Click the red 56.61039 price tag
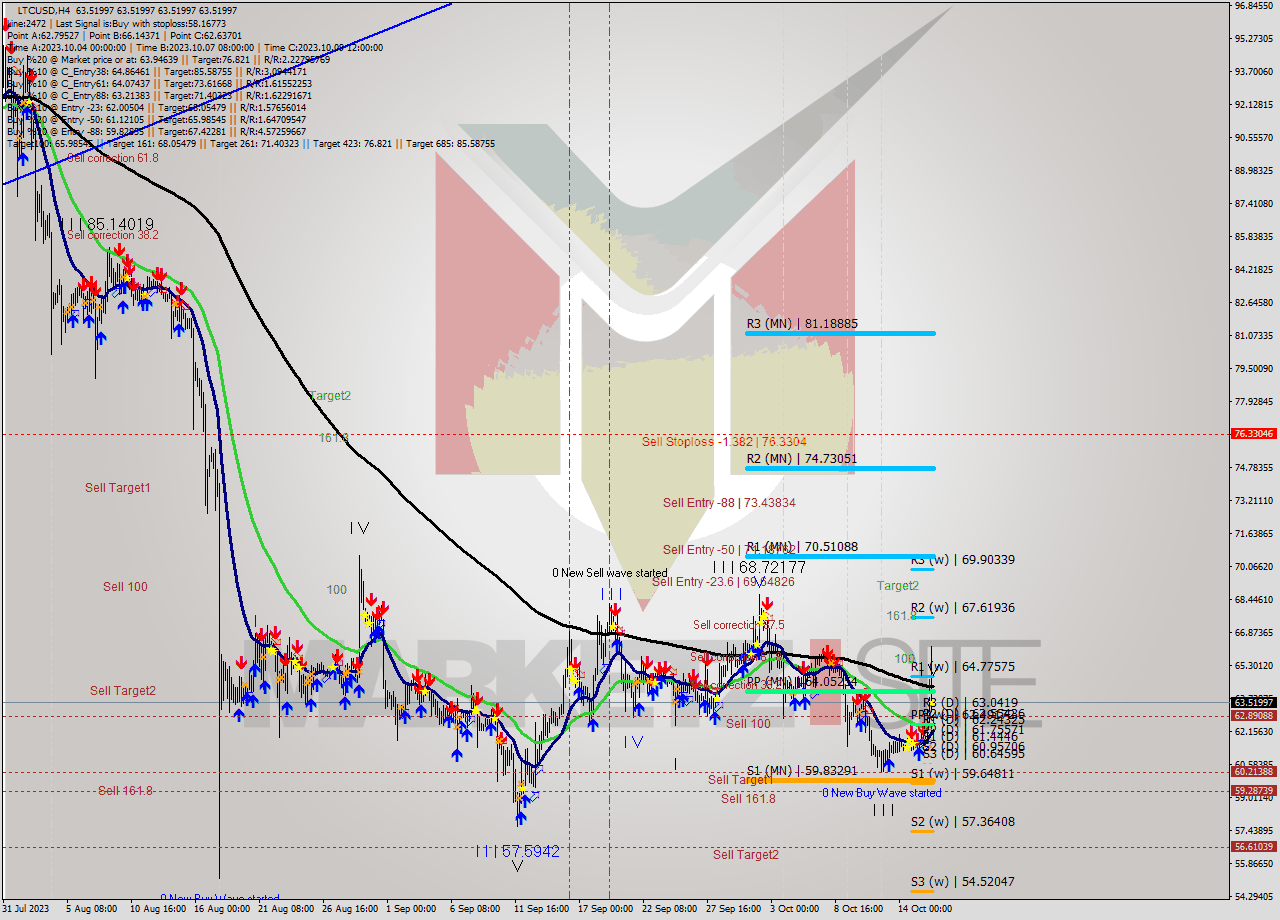Image resolution: width=1280 pixels, height=920 pixels. tap(1253, 846)
